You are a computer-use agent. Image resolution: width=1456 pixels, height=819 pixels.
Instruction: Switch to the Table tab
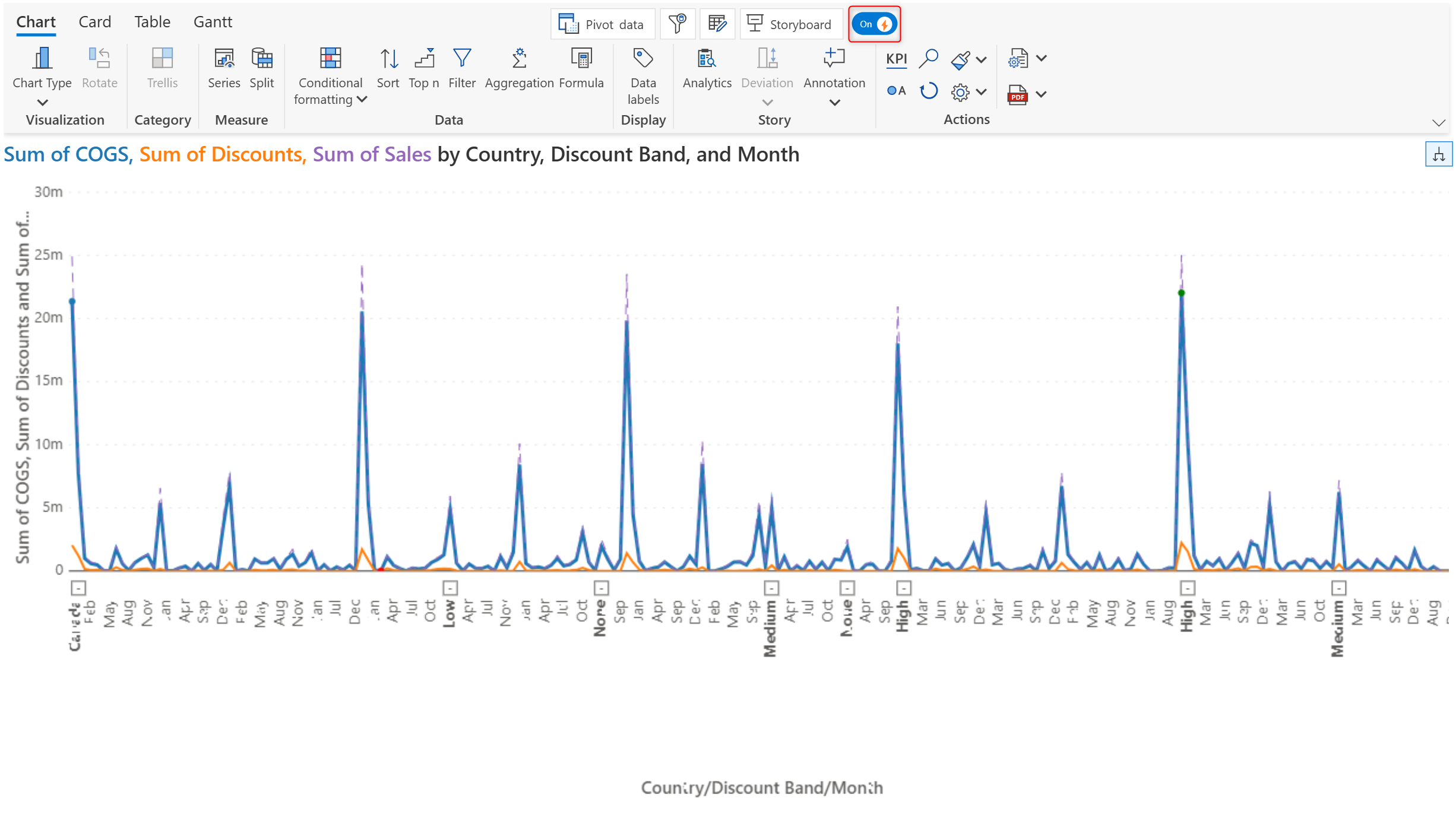coord(152,22)
